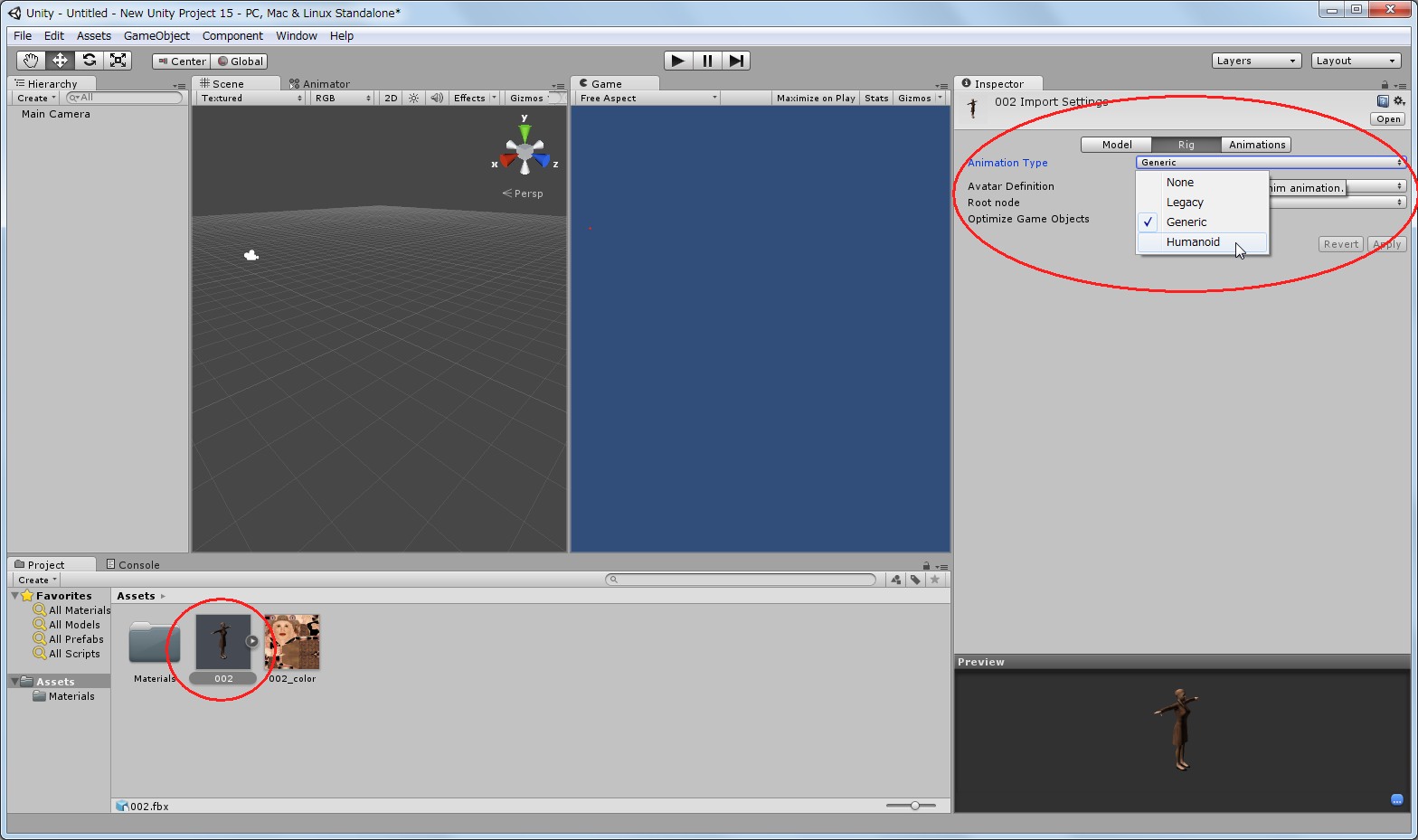Switch to the Animator tab
Viewport: 1418px width, 840px height.
click(319, 84)
